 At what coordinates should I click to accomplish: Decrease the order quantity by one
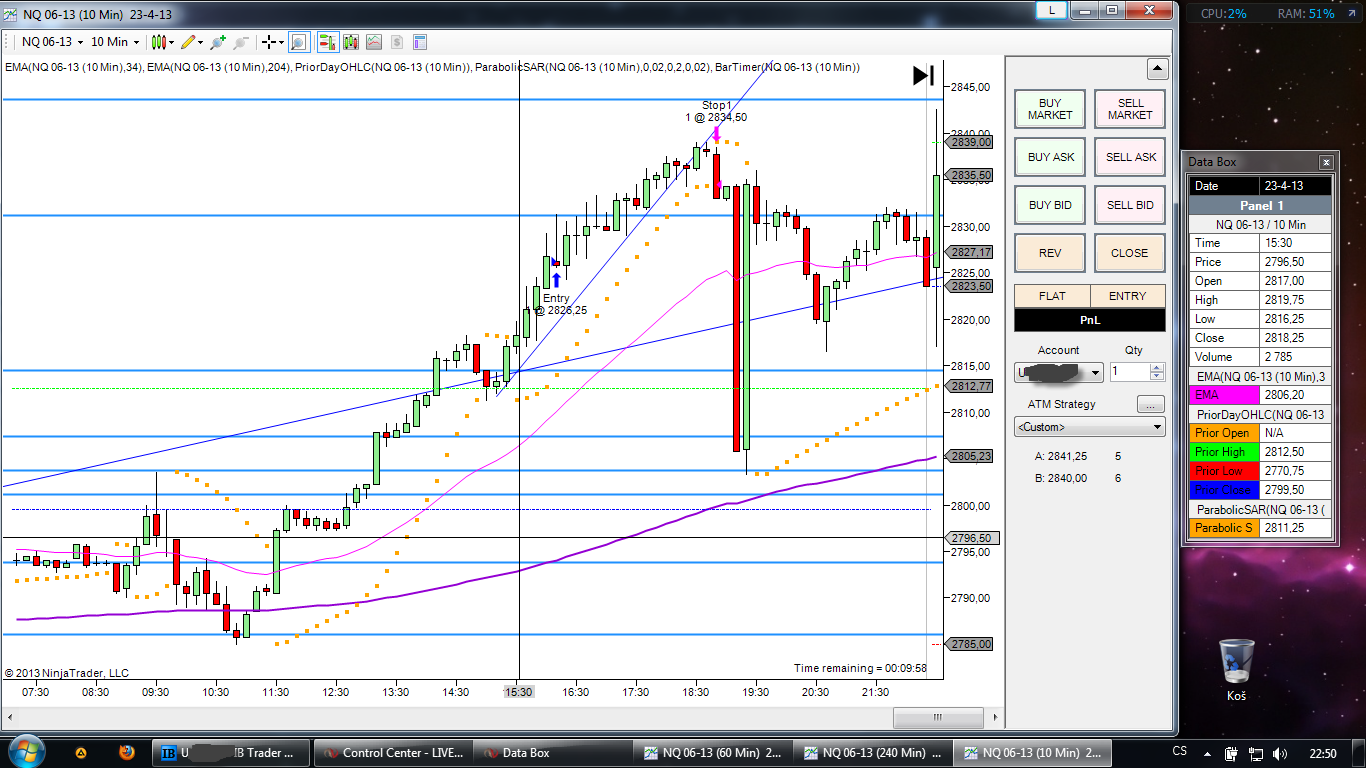1158,377
